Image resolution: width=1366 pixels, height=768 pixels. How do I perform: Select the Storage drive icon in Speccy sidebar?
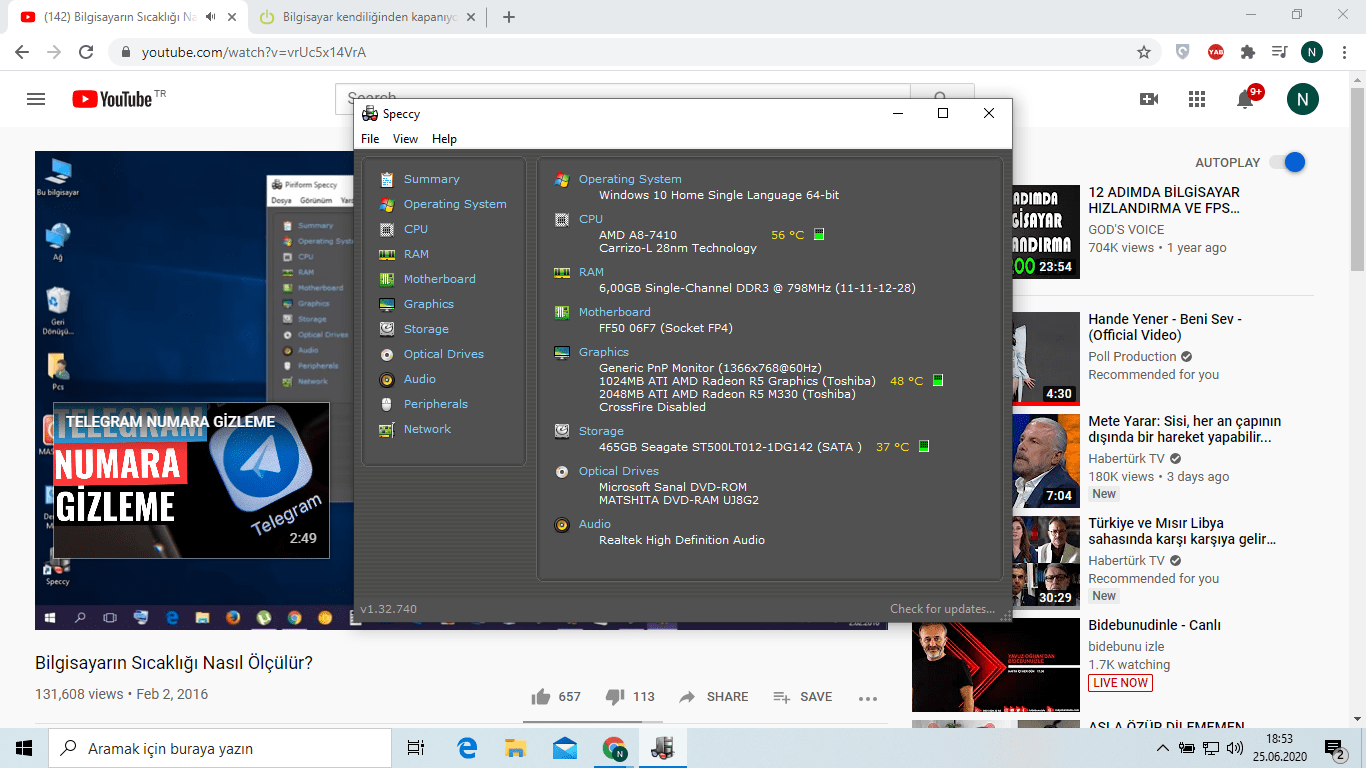387,330
